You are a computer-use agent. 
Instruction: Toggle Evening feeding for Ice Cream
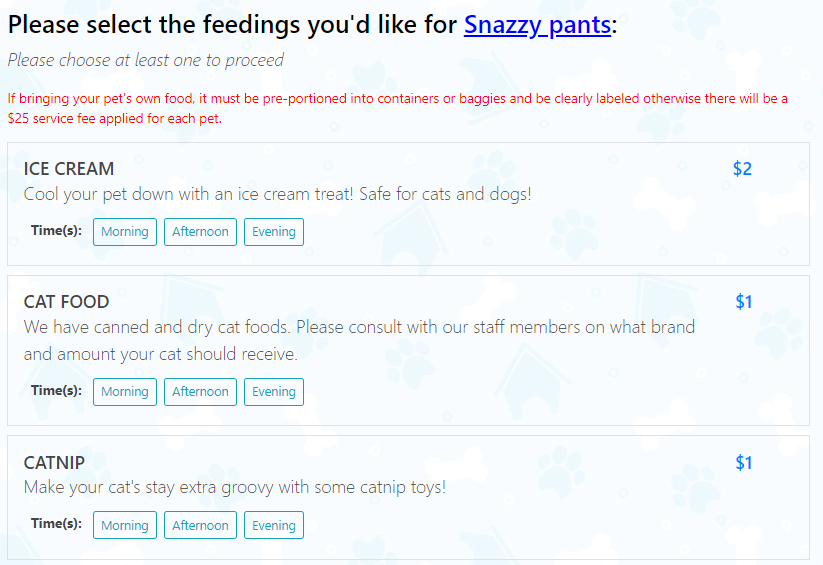tap(274, 232)
